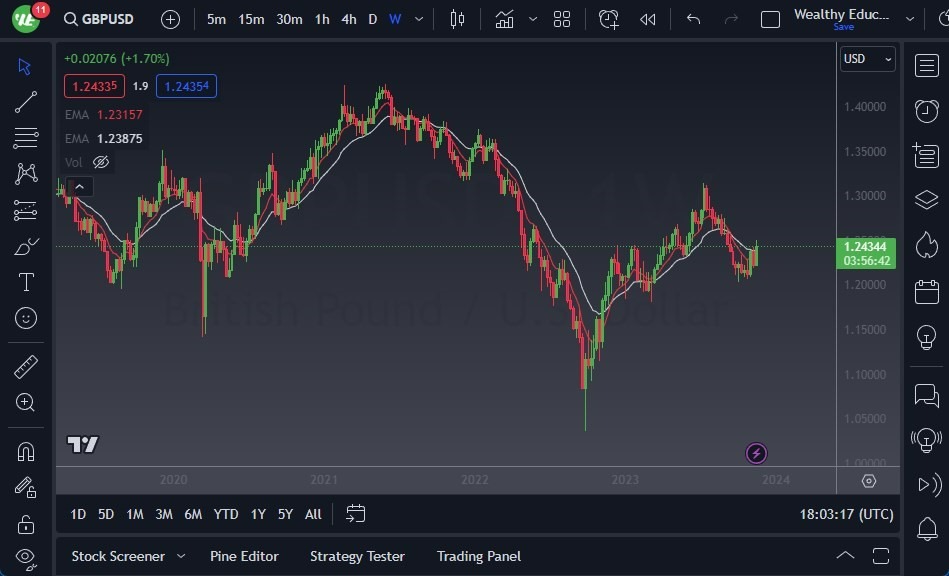Enable Magnet mode in drawing toolbar

tap(26, 450)
